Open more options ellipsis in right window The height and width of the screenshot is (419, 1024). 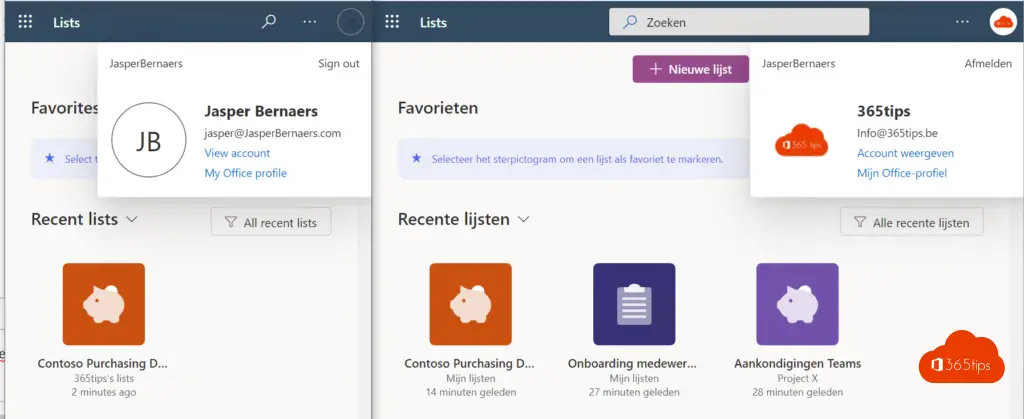(962, 22)
